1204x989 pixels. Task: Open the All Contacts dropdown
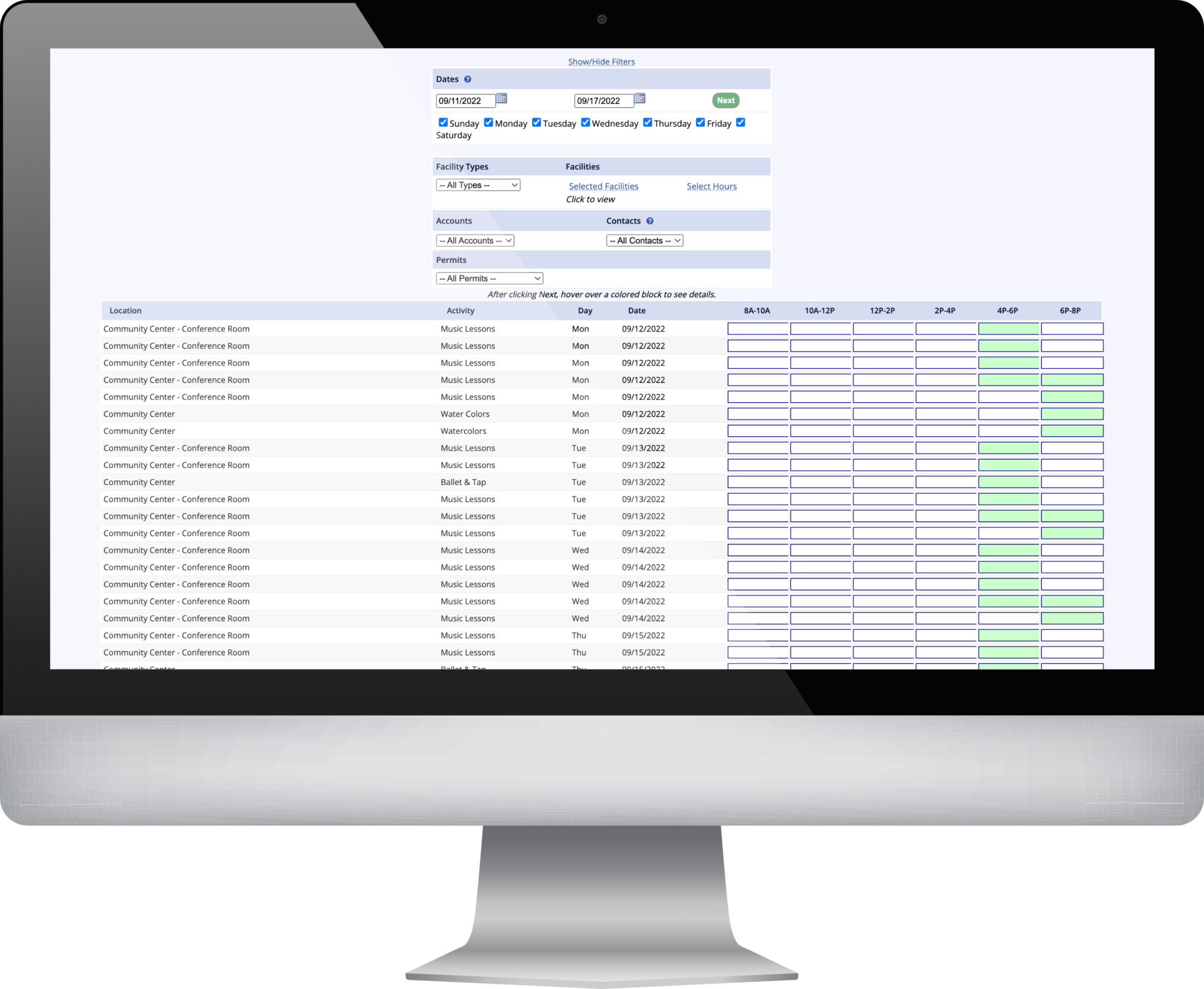(644, 240)
